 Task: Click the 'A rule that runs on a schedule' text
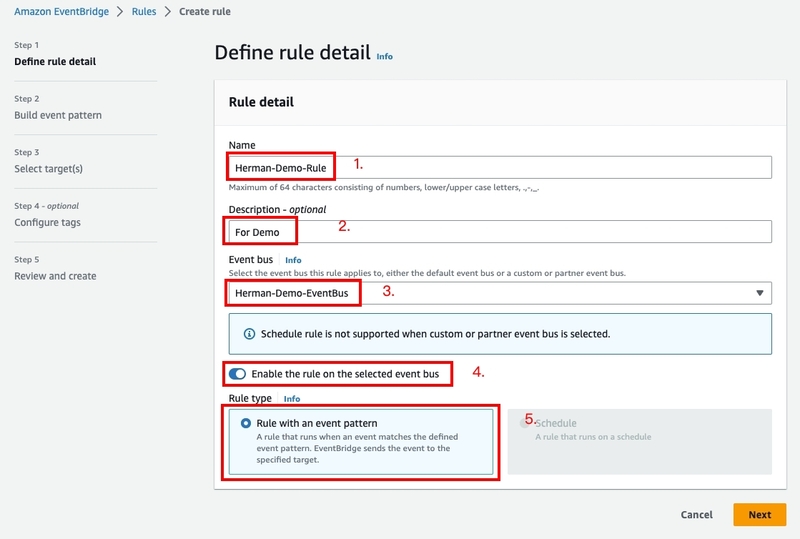coord(593,437)
